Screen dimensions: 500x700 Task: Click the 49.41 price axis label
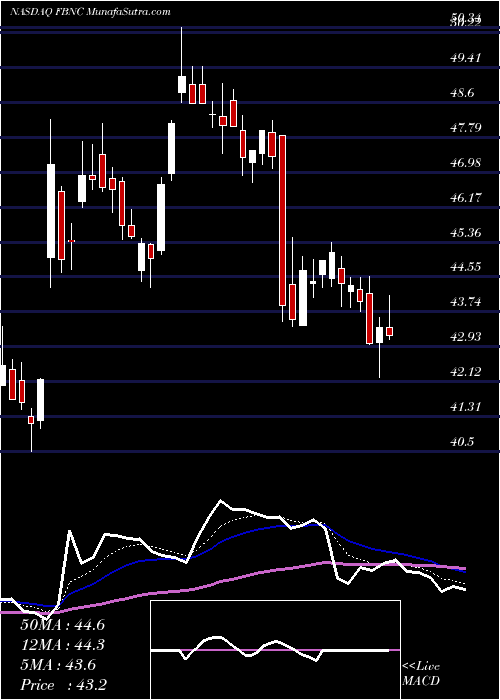click(466, 58)
